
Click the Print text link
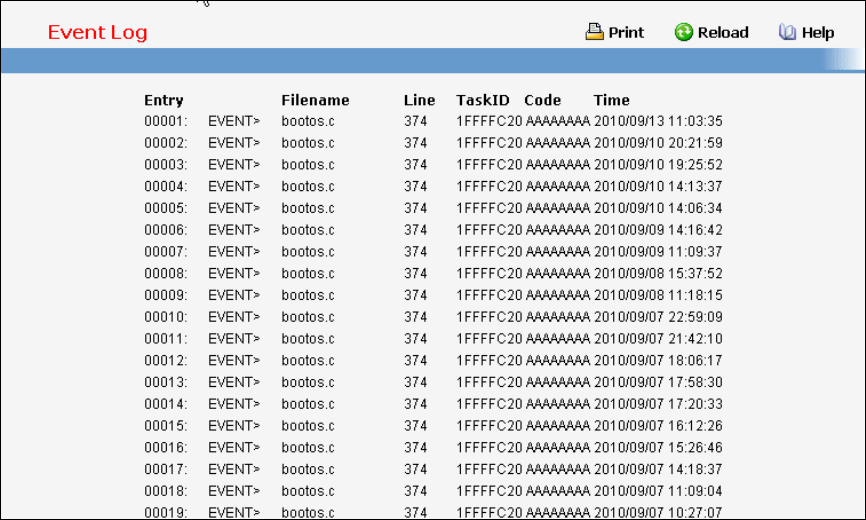626,33
